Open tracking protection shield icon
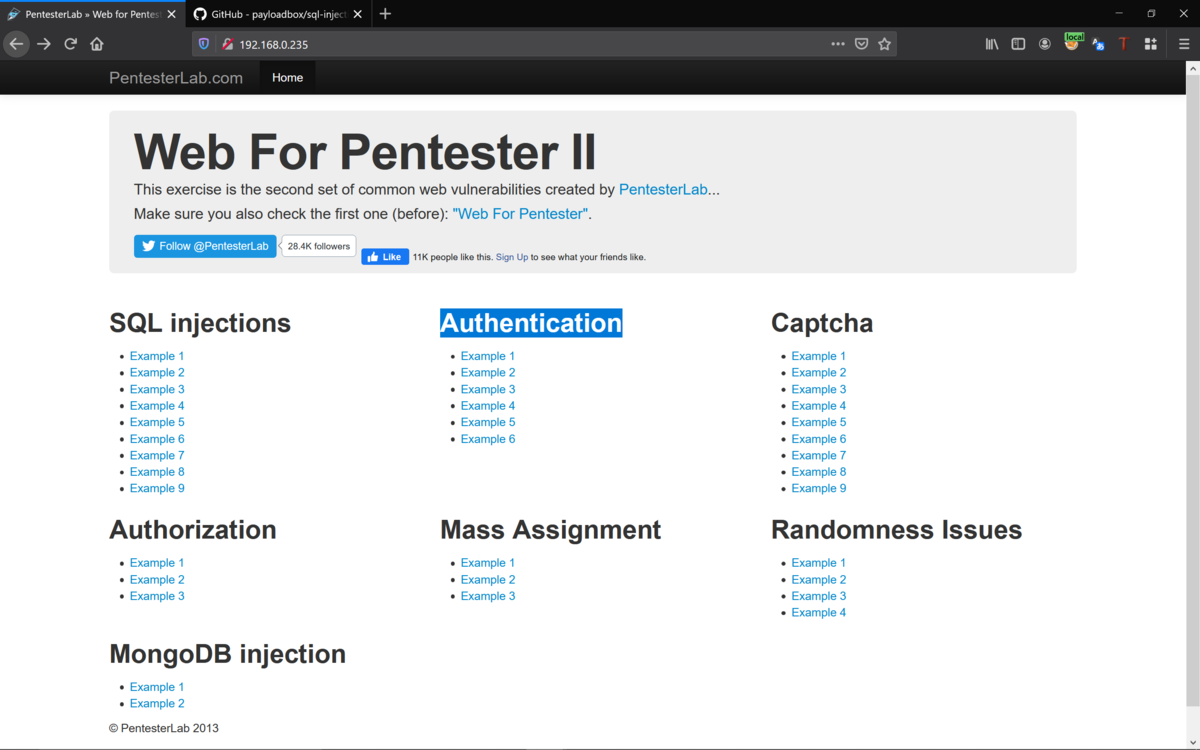Screen dimensions: 1200x750 coord(204,44)
